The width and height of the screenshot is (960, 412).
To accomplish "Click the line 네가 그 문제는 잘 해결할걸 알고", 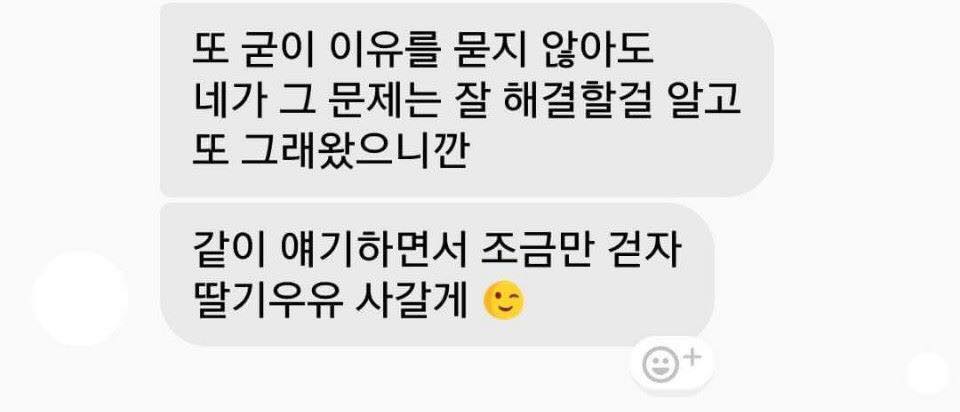I will point(467,101).
